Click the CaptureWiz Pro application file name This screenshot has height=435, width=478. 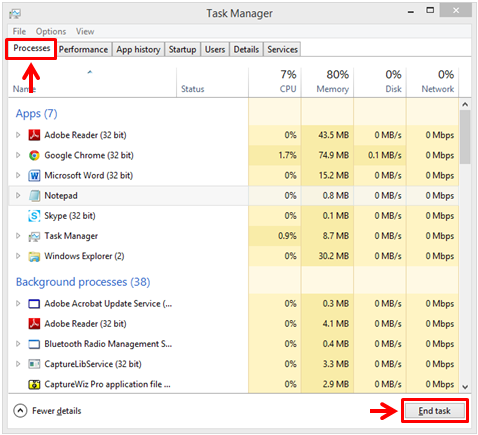107,384
